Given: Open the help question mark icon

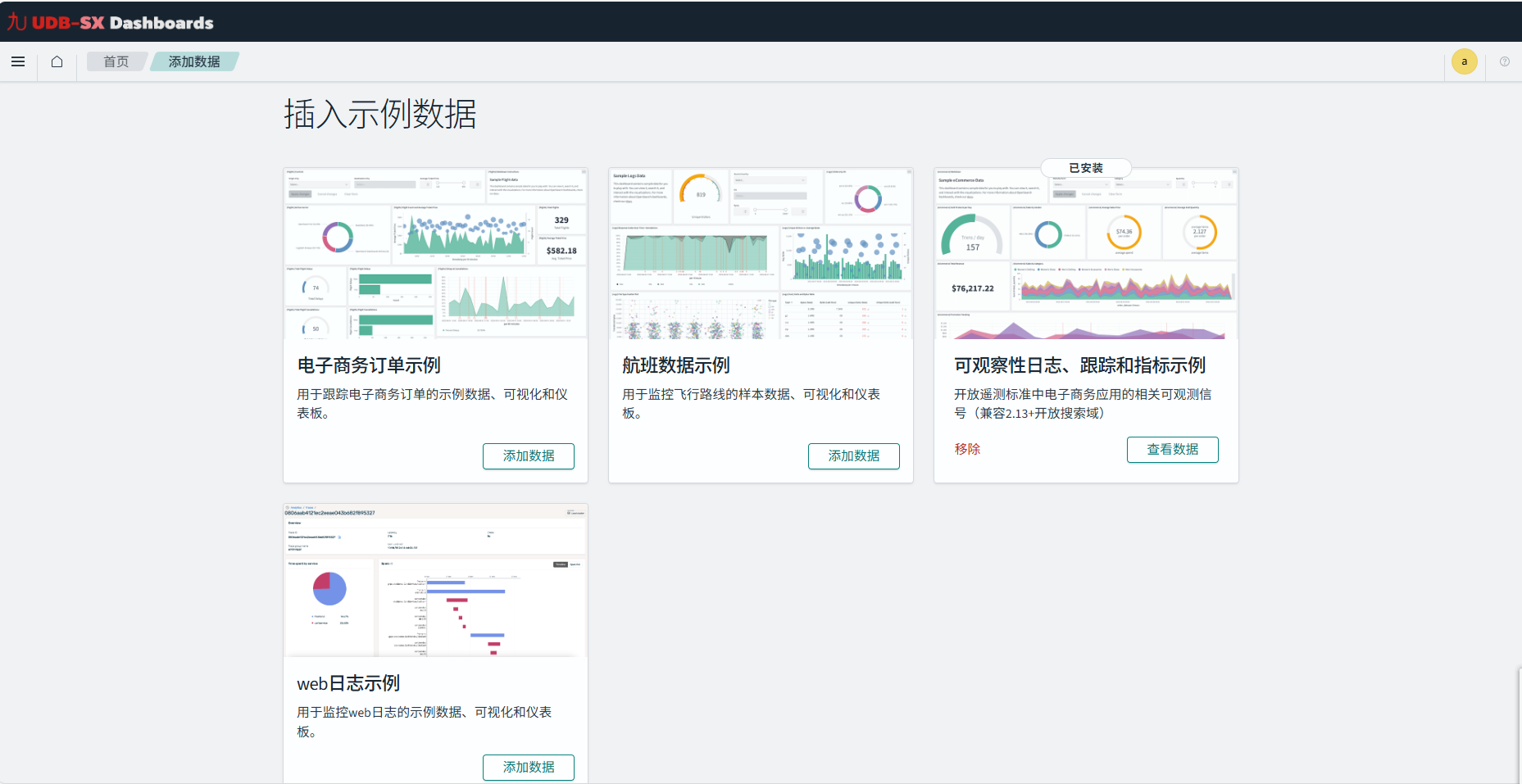Looking at the screenshot, I should coord(1505,61).
